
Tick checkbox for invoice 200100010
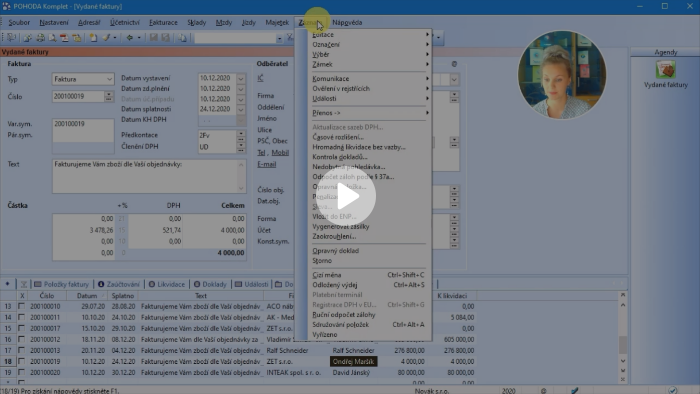click(21, 307)
